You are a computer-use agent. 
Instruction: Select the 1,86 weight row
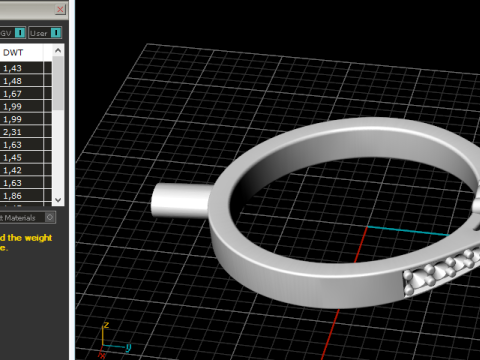pyautogui.click(x=26, y=196)
